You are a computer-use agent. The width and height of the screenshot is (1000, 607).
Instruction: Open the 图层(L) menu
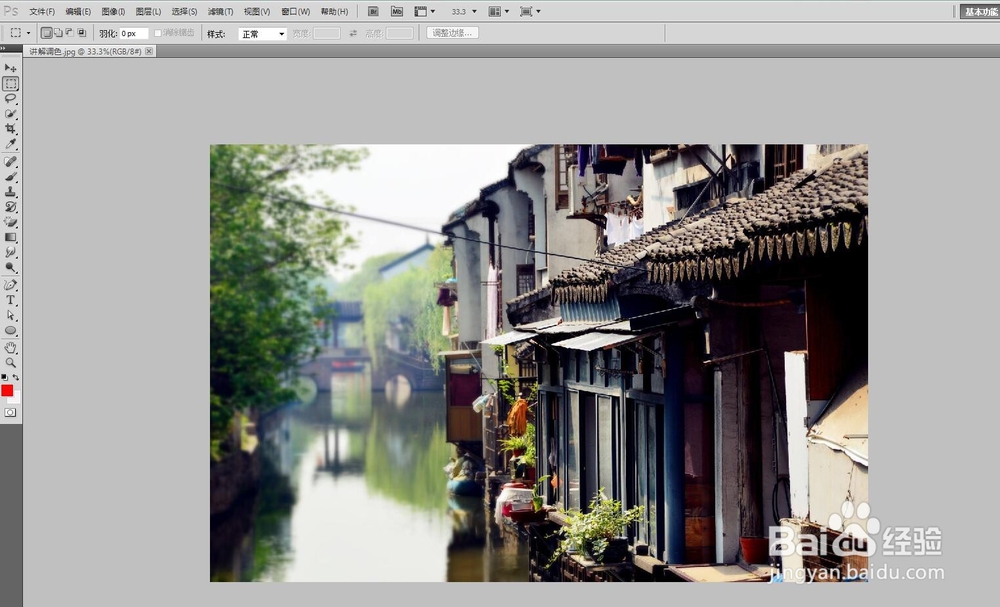pyautogui.click(x=148, y=11)
